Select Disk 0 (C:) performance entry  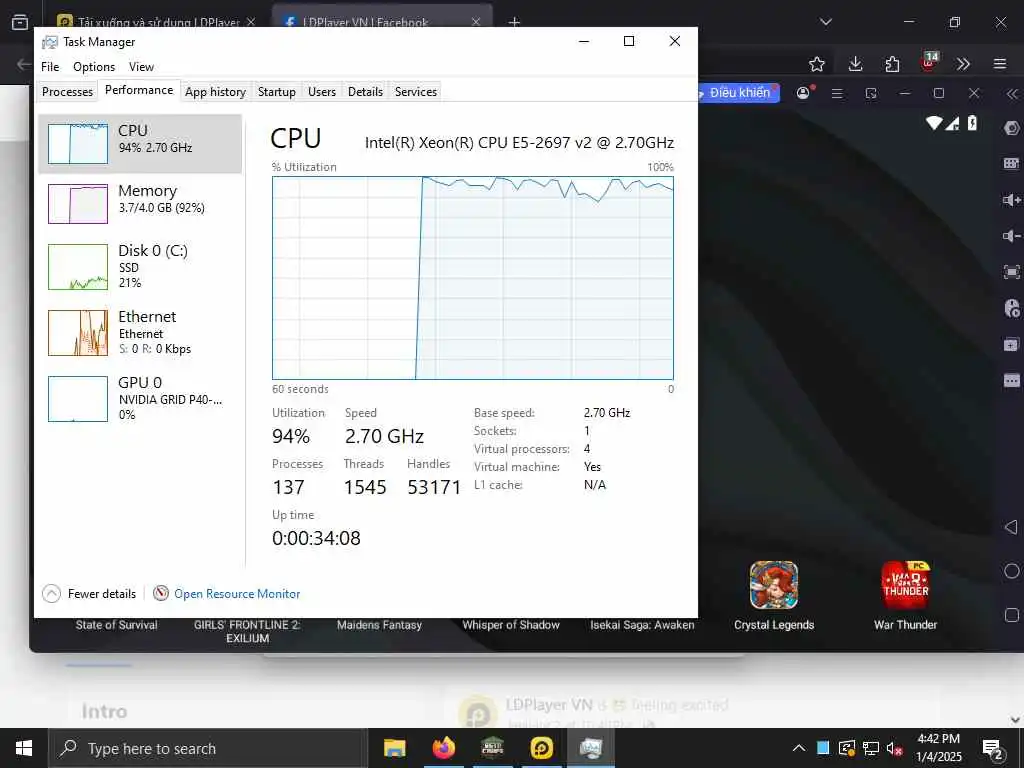(140, 266)
